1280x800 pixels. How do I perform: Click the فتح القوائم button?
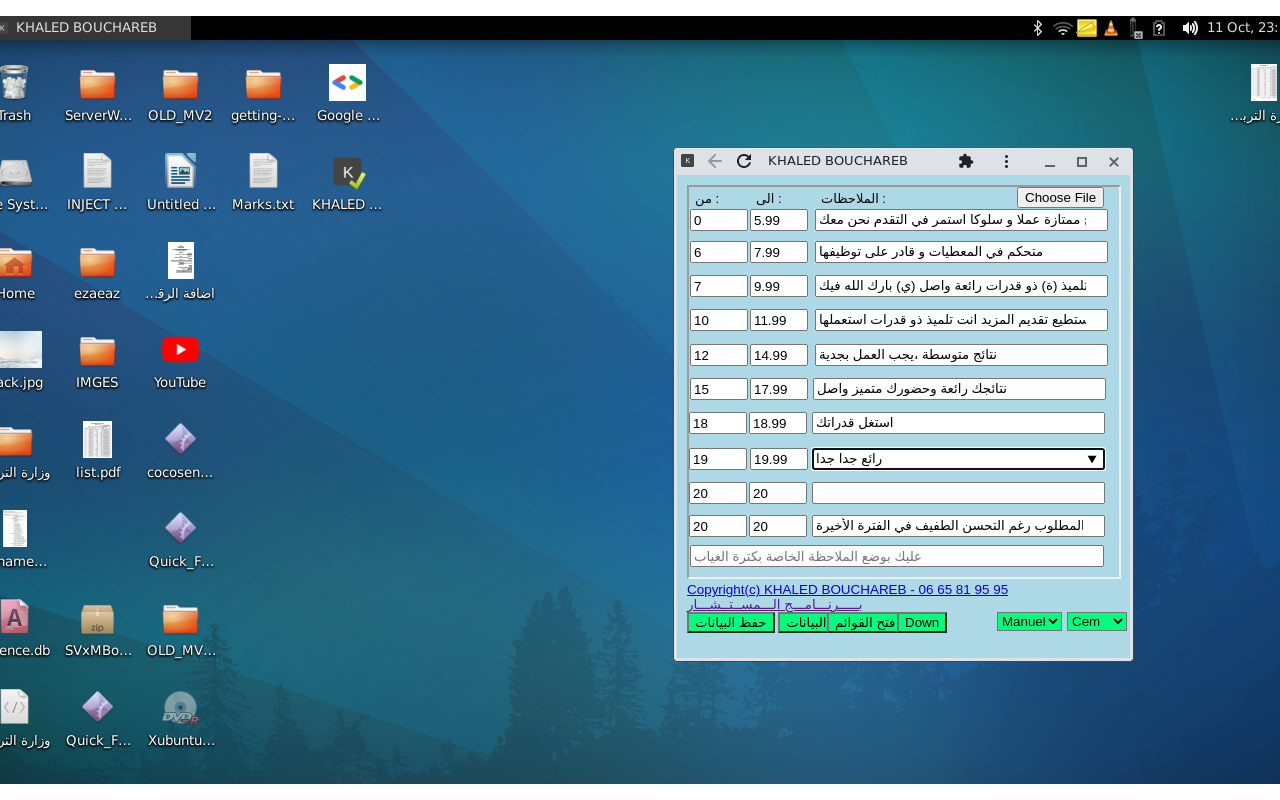863,623
